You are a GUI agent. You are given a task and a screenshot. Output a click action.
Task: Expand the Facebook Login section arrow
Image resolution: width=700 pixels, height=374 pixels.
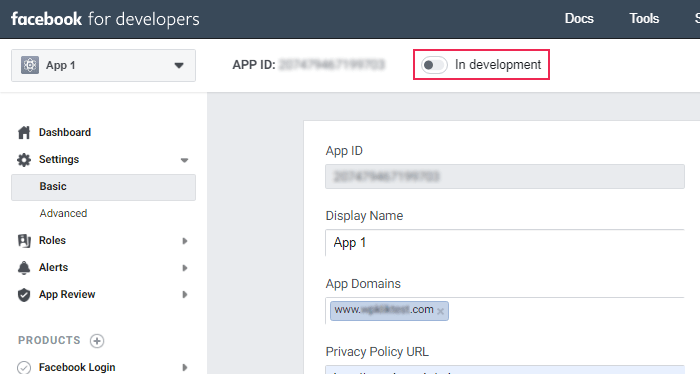click(x=184, y=367)
